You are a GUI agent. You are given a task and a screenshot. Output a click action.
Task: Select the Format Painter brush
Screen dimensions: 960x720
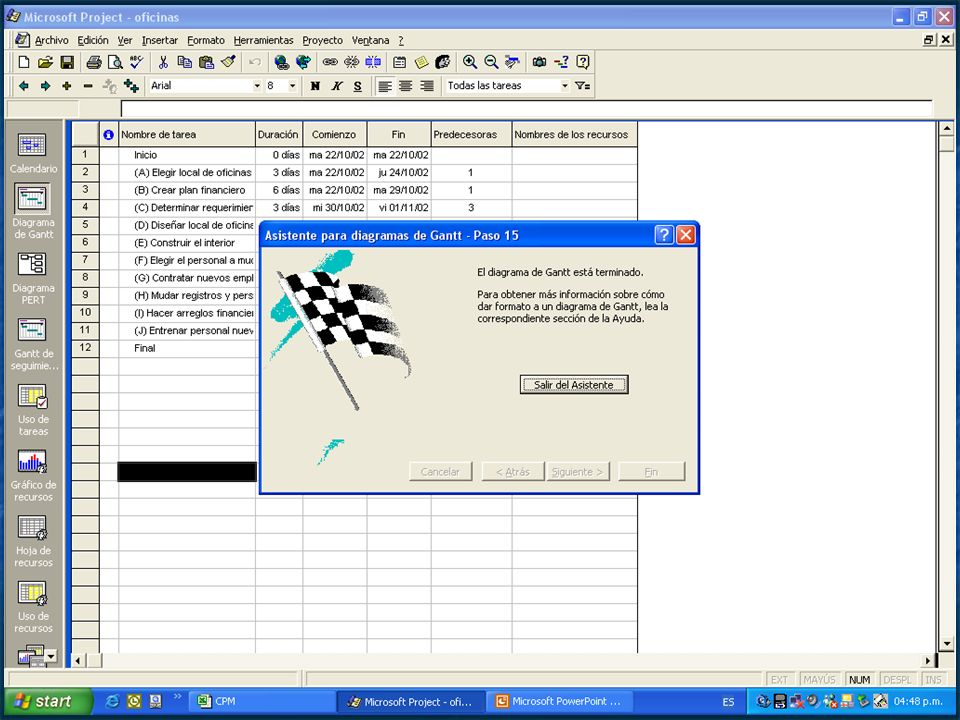228,62
